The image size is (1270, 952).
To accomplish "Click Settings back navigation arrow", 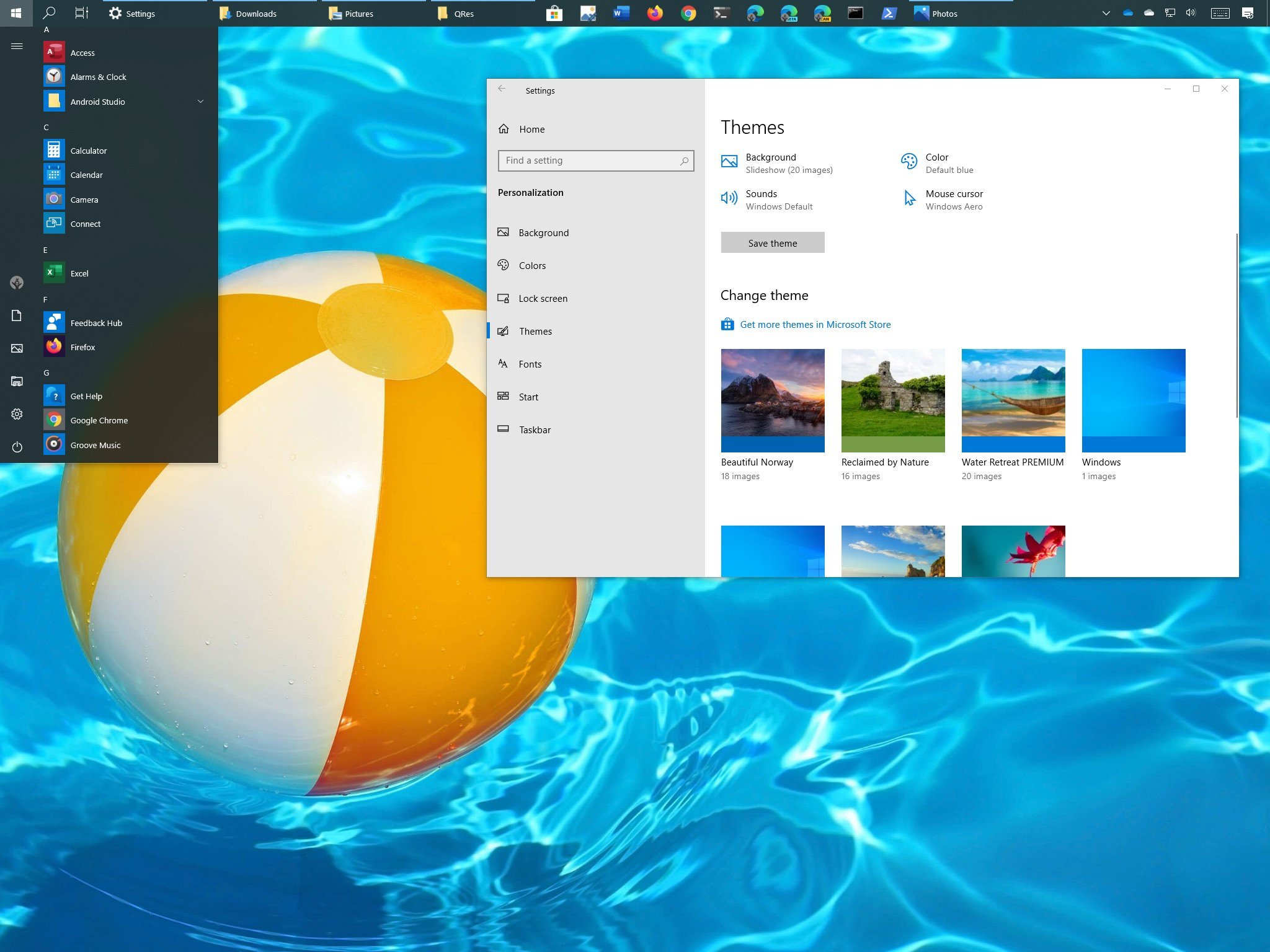I will 502,90.
